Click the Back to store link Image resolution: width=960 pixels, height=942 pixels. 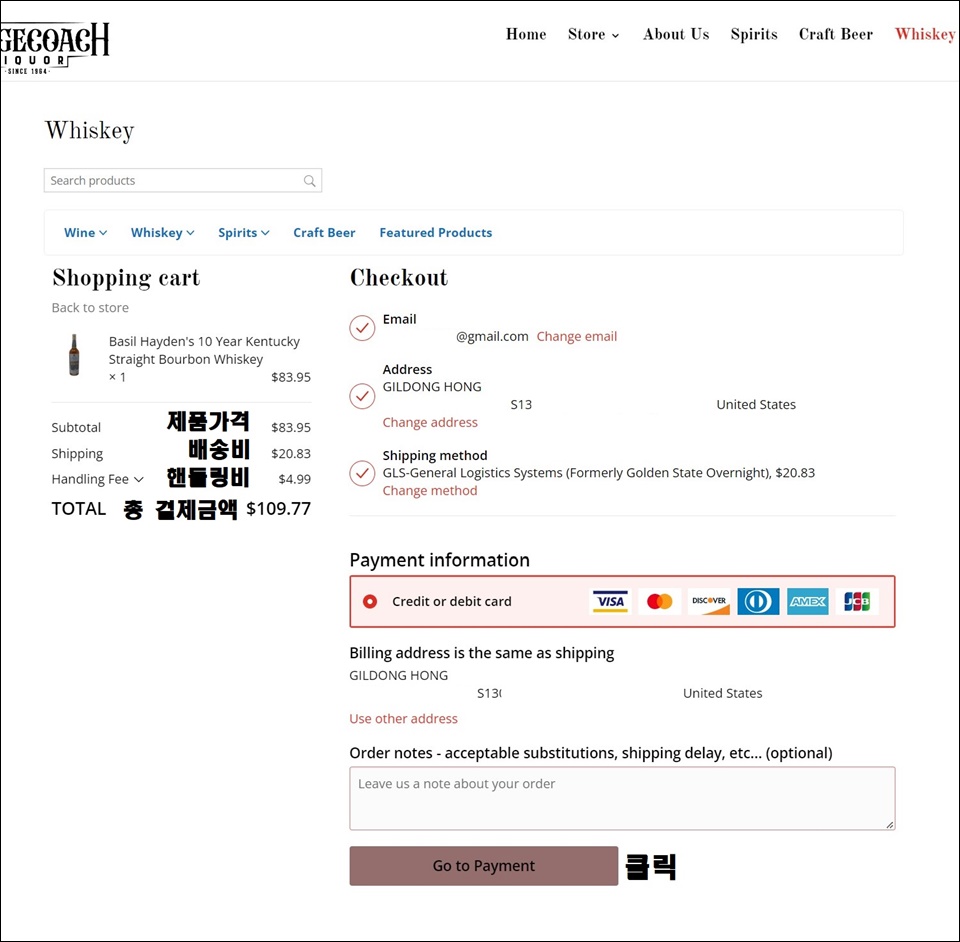pos(90,308)
